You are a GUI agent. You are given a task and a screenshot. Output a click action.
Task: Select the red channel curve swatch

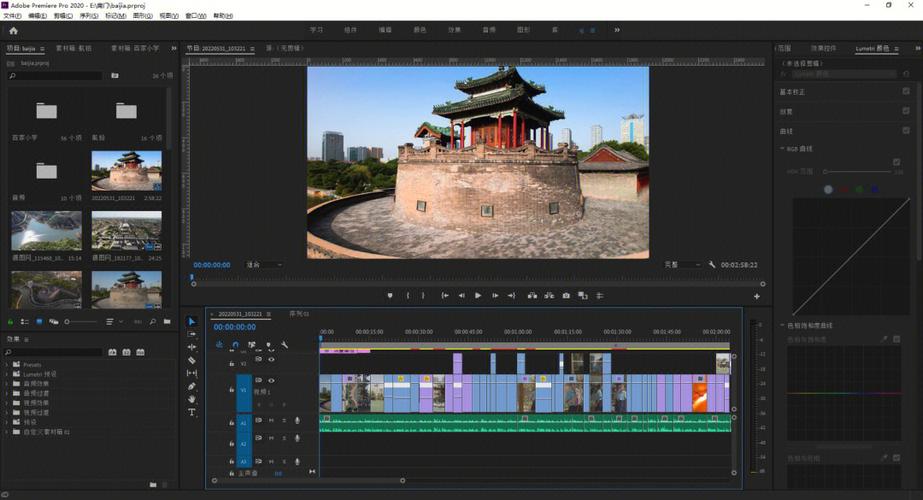[844, 190]
